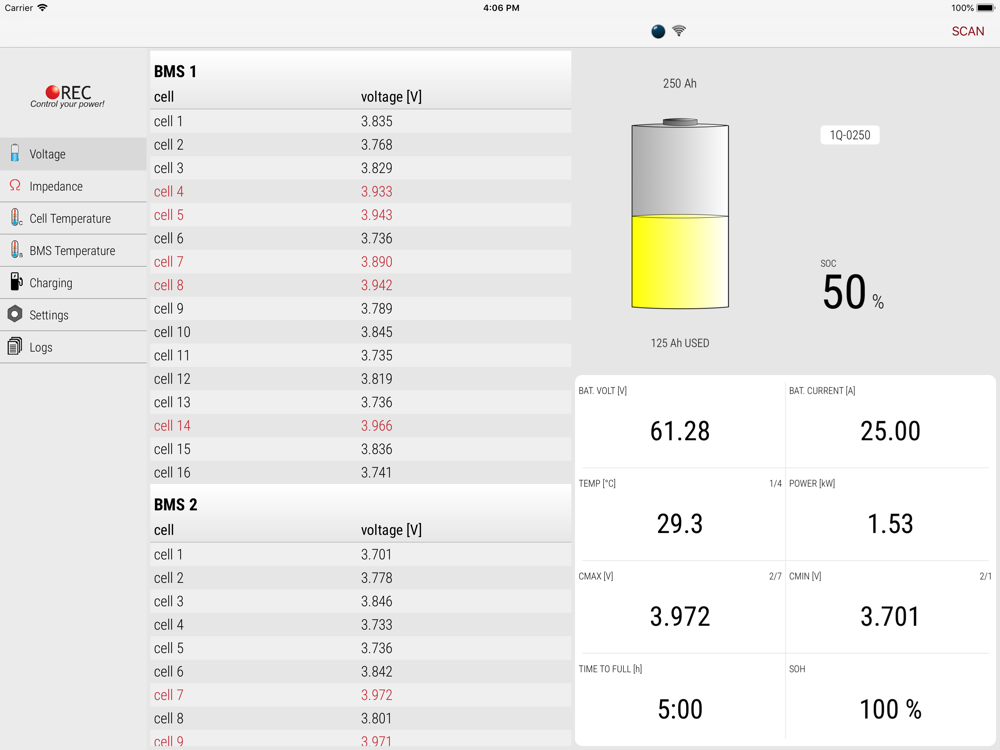Image resolution: width=1000 pixels, height=750 pixels.
Task: Select BMS 2 cell 1 voltage 3.701
Action: (x=376, y=554)
